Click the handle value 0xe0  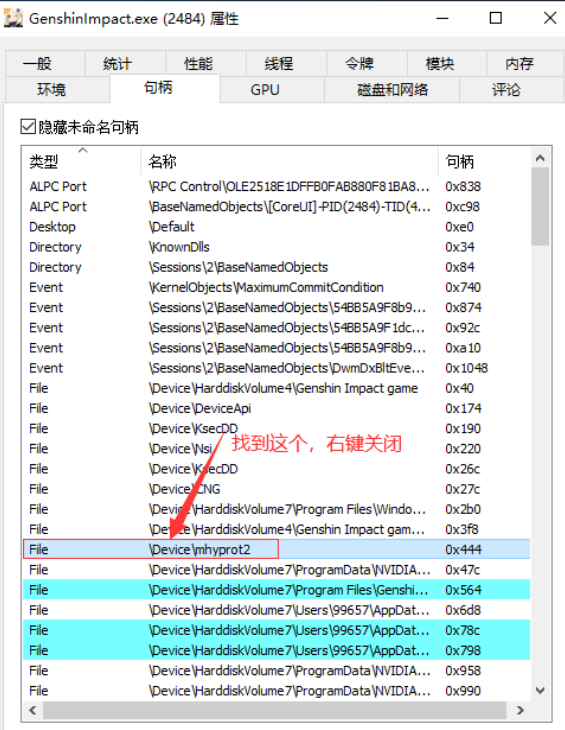(459, 227)
